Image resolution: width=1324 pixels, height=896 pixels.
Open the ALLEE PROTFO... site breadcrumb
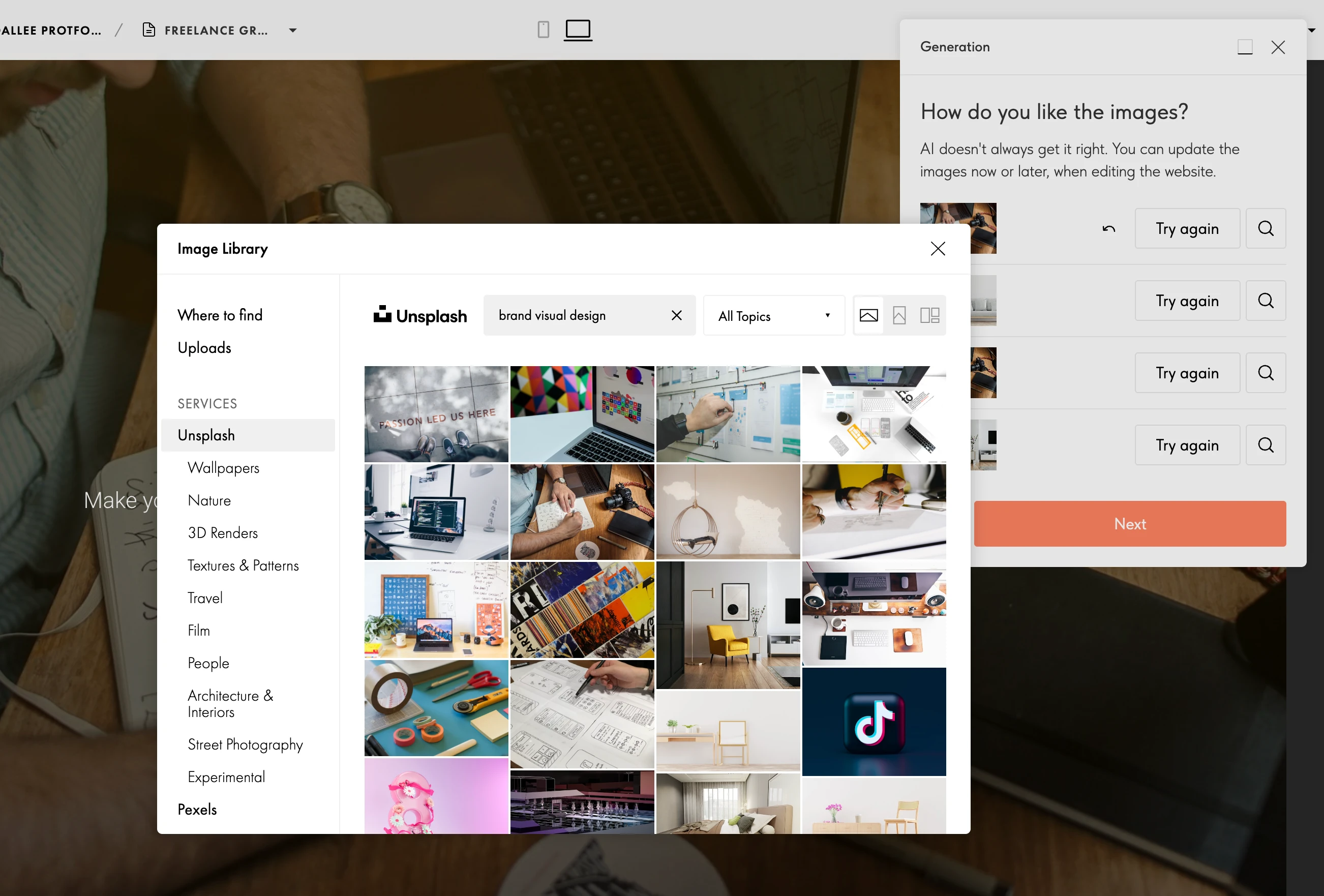tap(51, 30)
